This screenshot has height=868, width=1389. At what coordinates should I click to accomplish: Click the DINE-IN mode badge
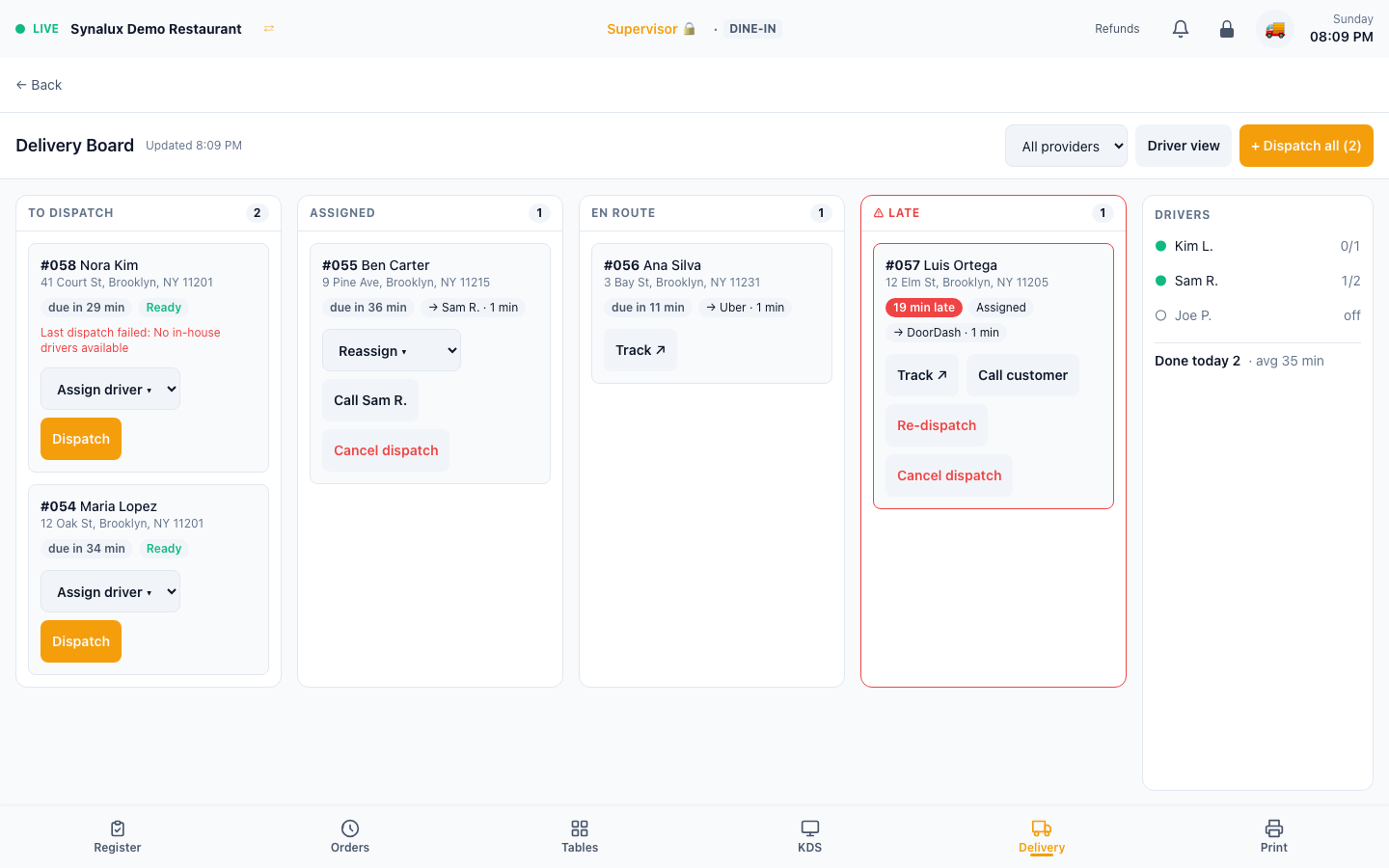click(752, 29)
